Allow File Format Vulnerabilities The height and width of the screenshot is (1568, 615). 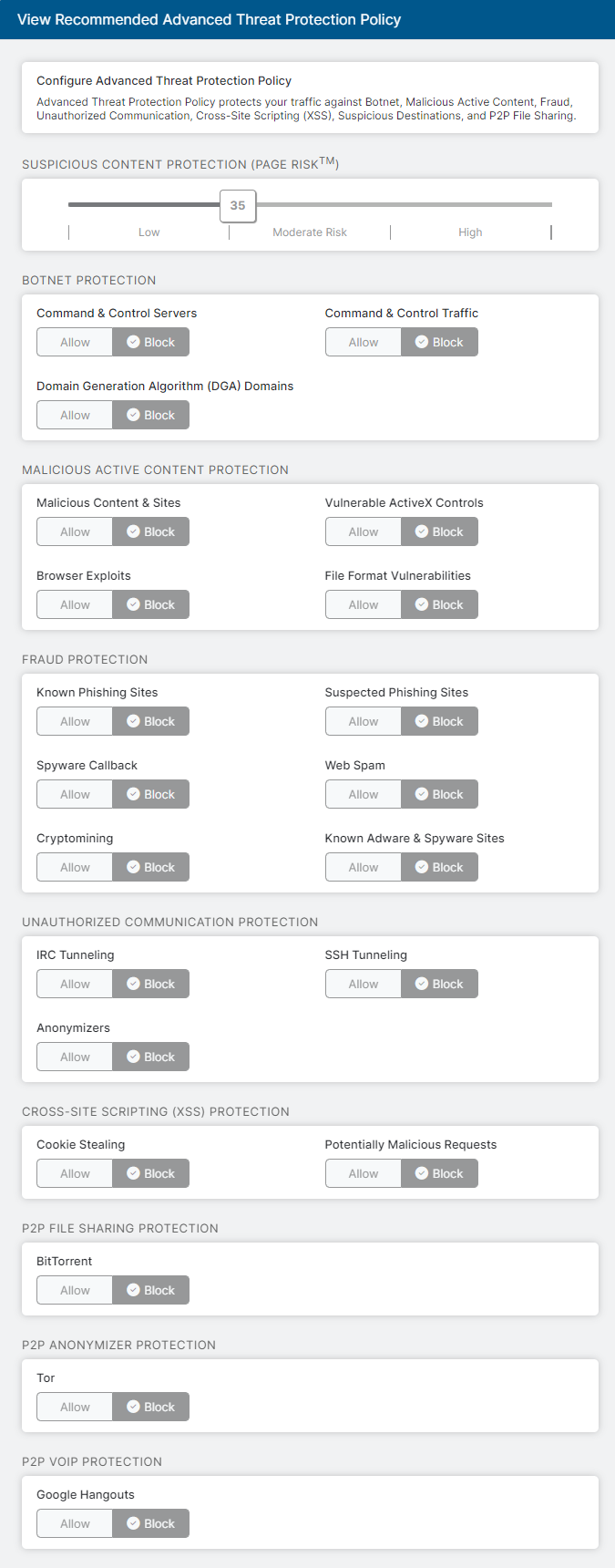[364, 605]
